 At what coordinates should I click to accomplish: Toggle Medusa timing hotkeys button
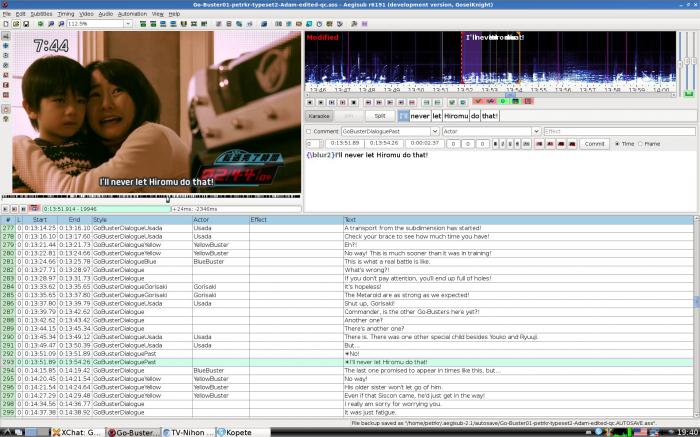[528, 101]
